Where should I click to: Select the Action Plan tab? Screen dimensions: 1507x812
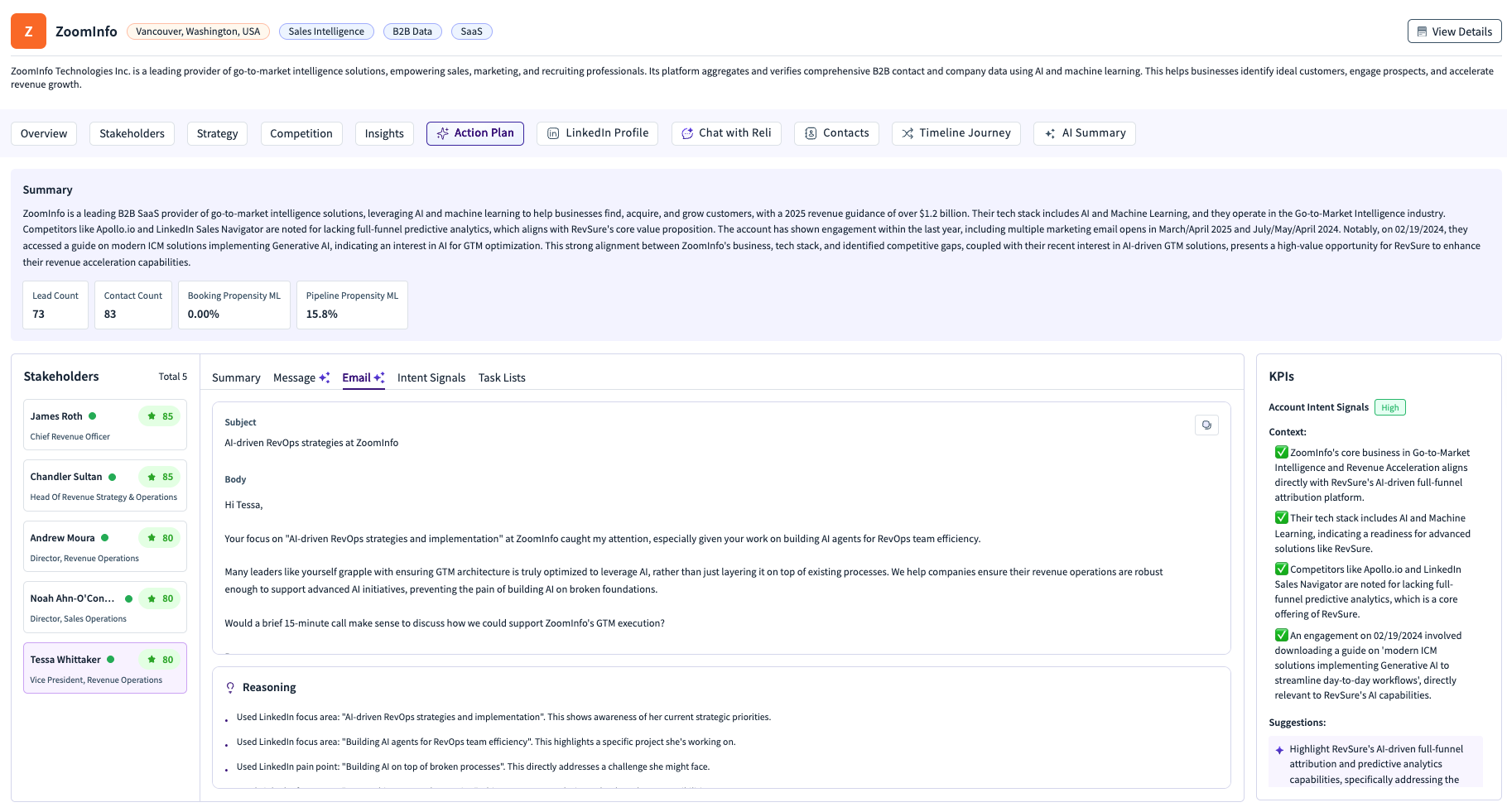pos(475,133)
